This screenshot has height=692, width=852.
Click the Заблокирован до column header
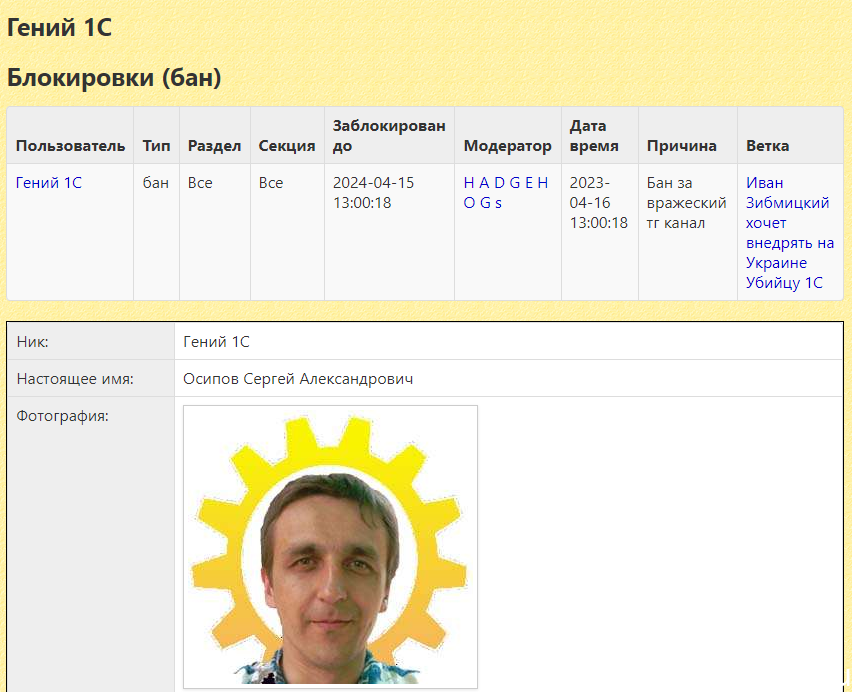tap(389, 136)
